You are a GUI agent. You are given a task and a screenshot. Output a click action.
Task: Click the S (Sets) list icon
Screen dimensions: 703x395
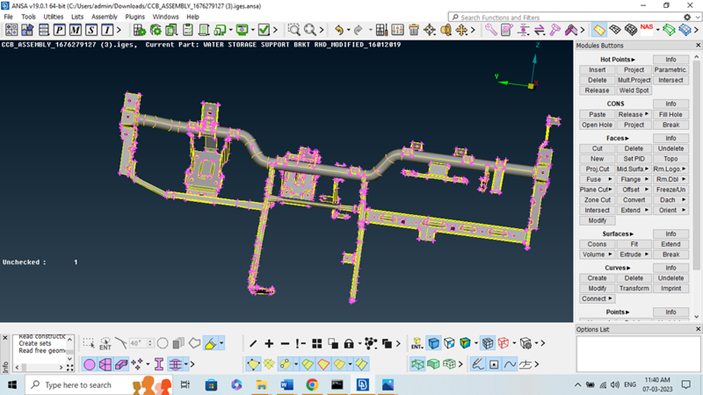coord(91,30)
